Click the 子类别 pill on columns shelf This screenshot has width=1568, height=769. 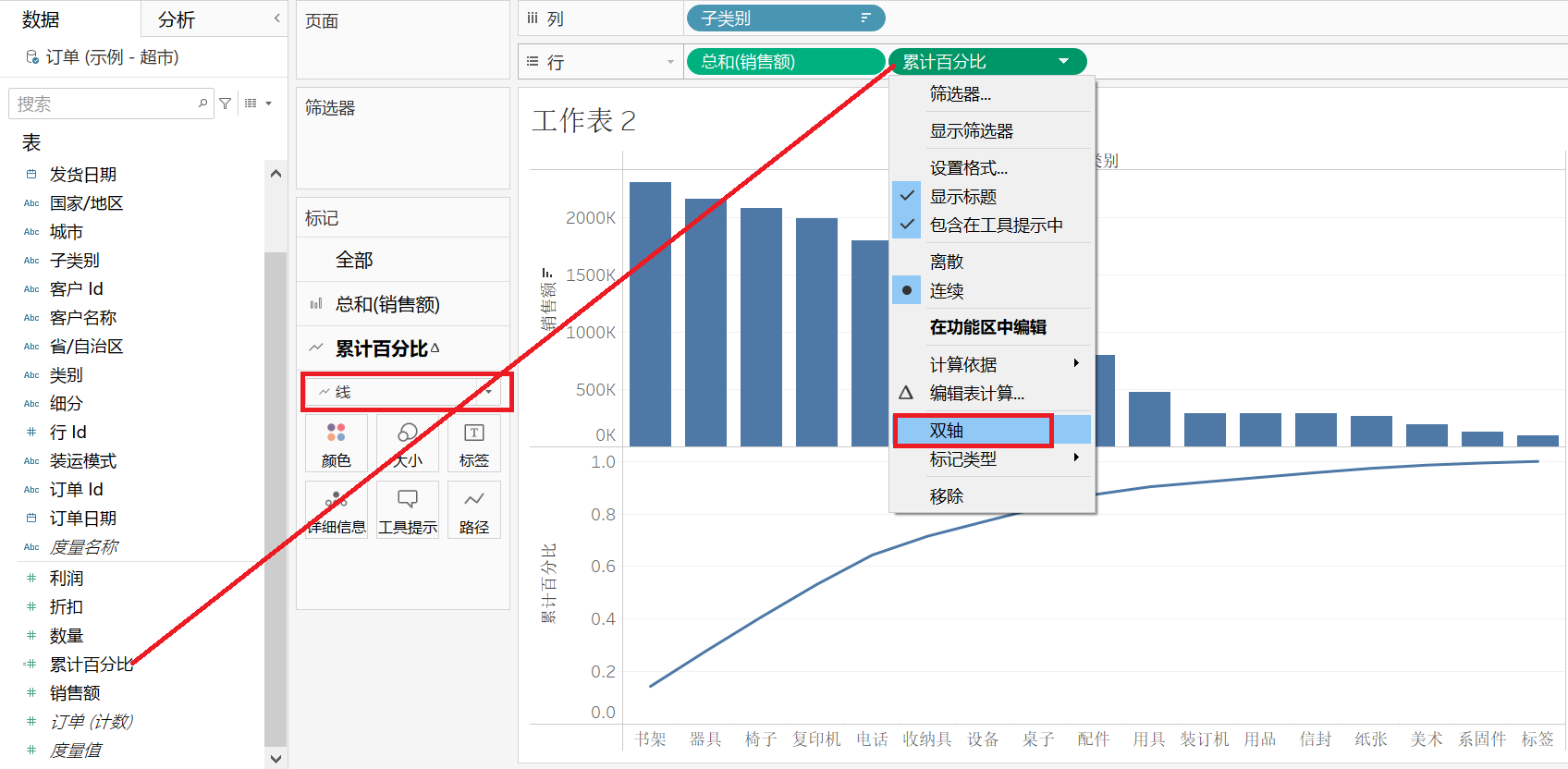click(785, 18)
